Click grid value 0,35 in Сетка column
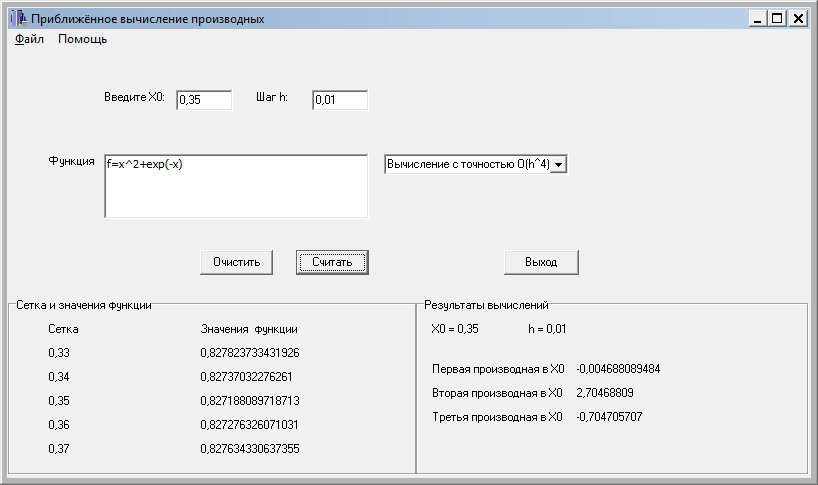Screen dimensions: 818x485 tap(59, 401)
